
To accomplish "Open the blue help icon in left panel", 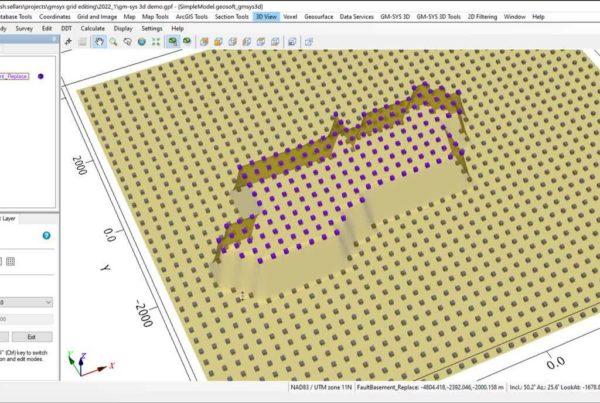I will 46,235.
